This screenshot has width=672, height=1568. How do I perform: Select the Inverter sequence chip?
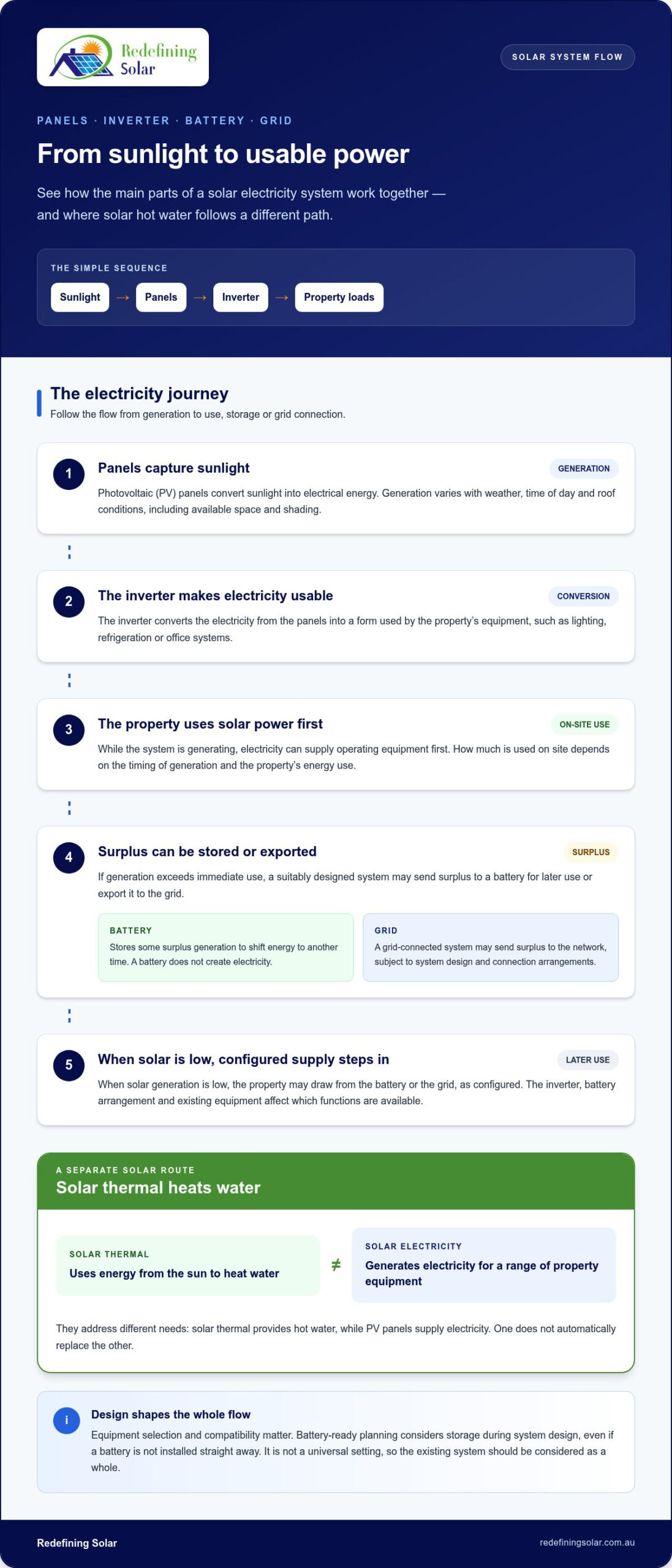point(240,297)
